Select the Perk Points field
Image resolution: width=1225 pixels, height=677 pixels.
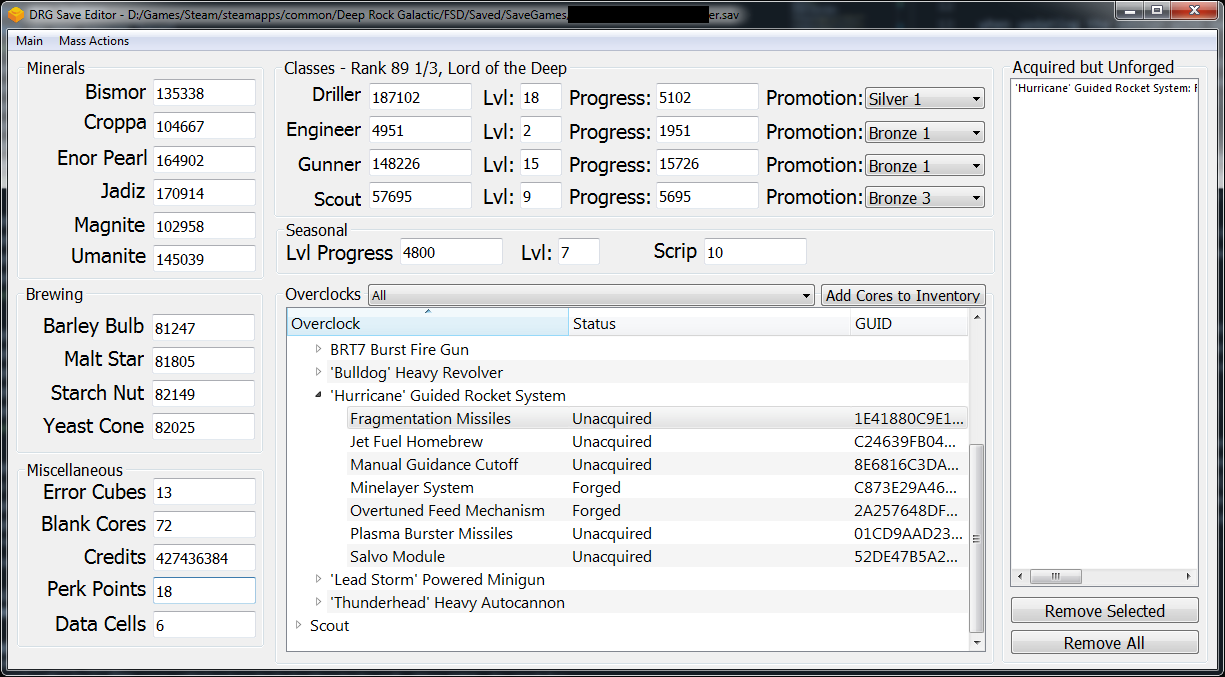click(204, 591)
